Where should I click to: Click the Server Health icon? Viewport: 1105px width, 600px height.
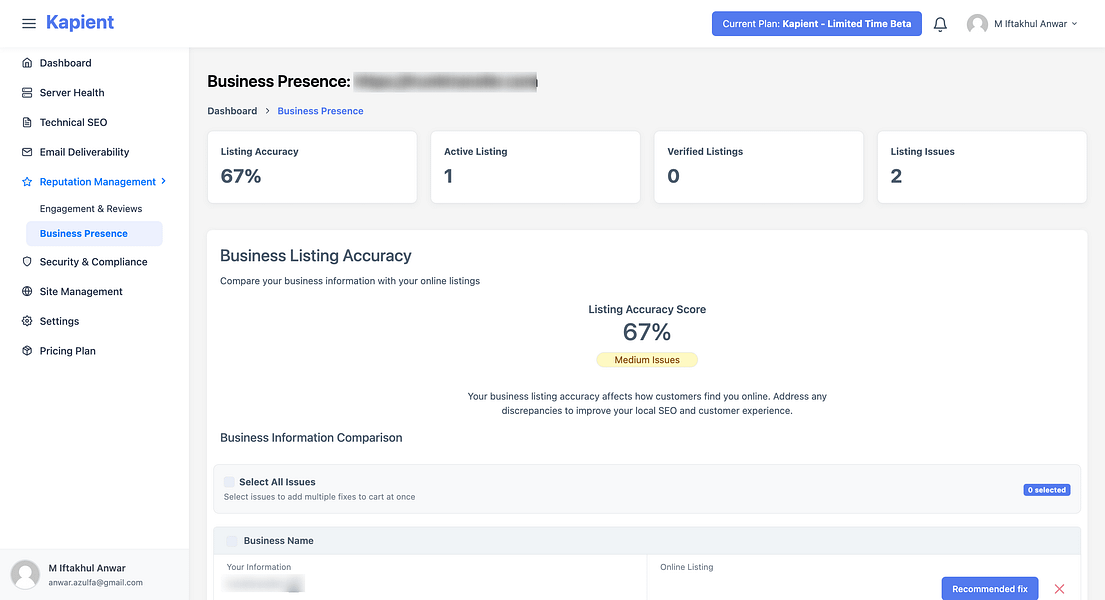(27, 92)
